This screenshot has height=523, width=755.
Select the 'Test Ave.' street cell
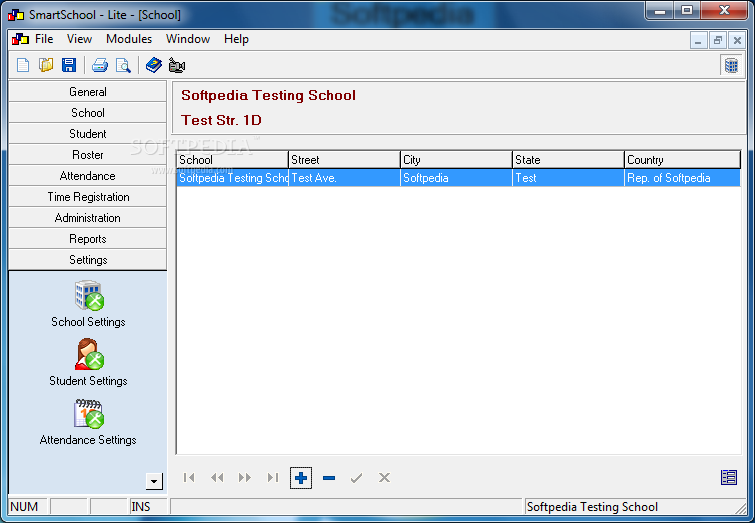[344, 178]
